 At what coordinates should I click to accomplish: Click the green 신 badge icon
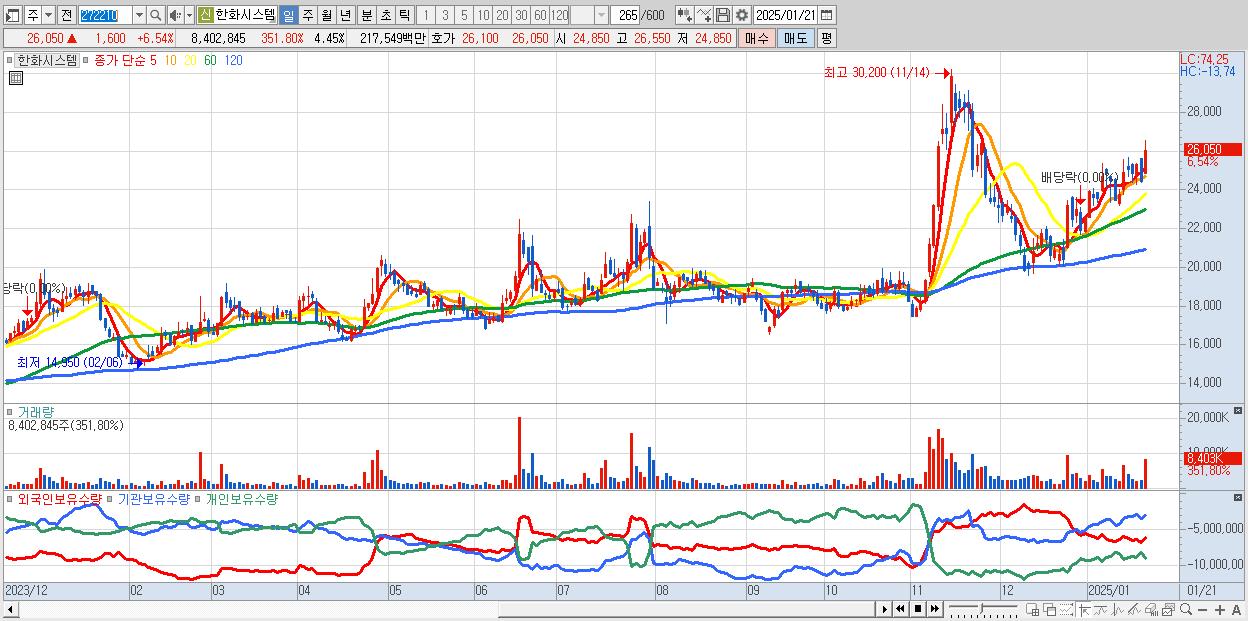click(x=205, y=15)
